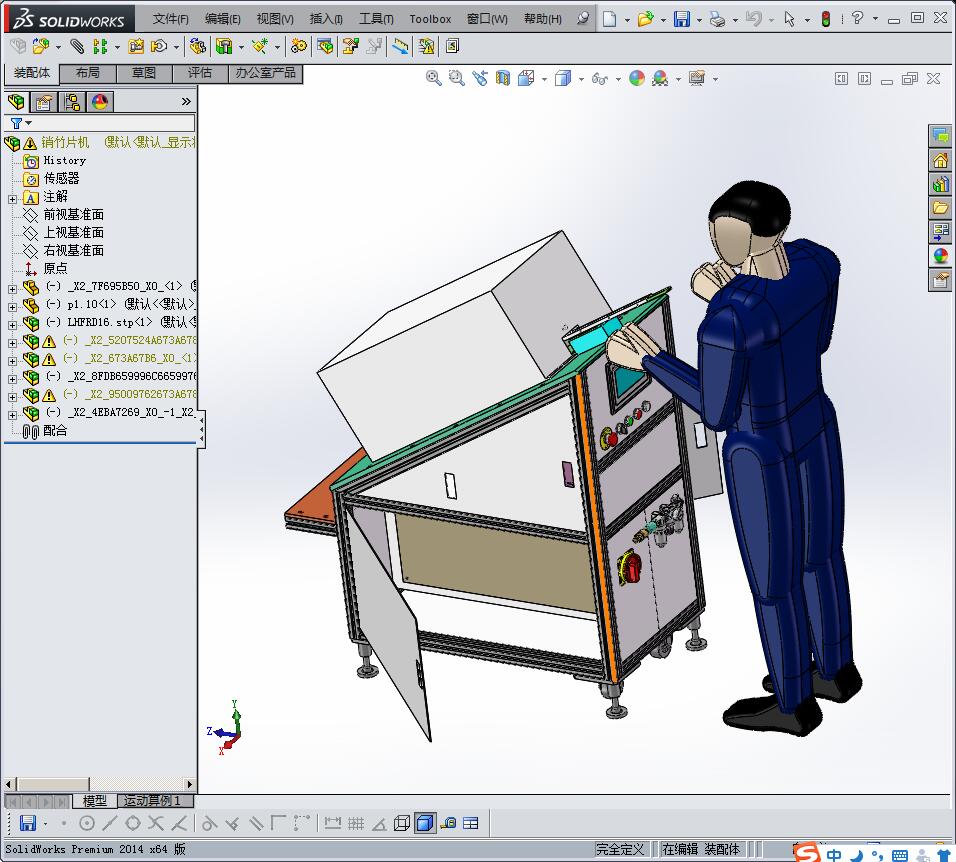Screen dimensions: 956x862
Task: Select the 传感器 sensors item
Action: [x=61, y=178]
